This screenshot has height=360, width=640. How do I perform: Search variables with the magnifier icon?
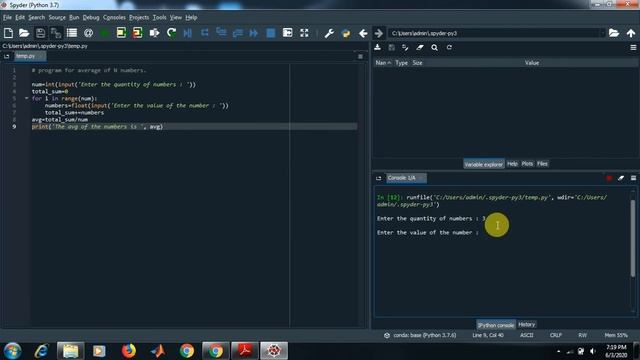coord(434,47)
